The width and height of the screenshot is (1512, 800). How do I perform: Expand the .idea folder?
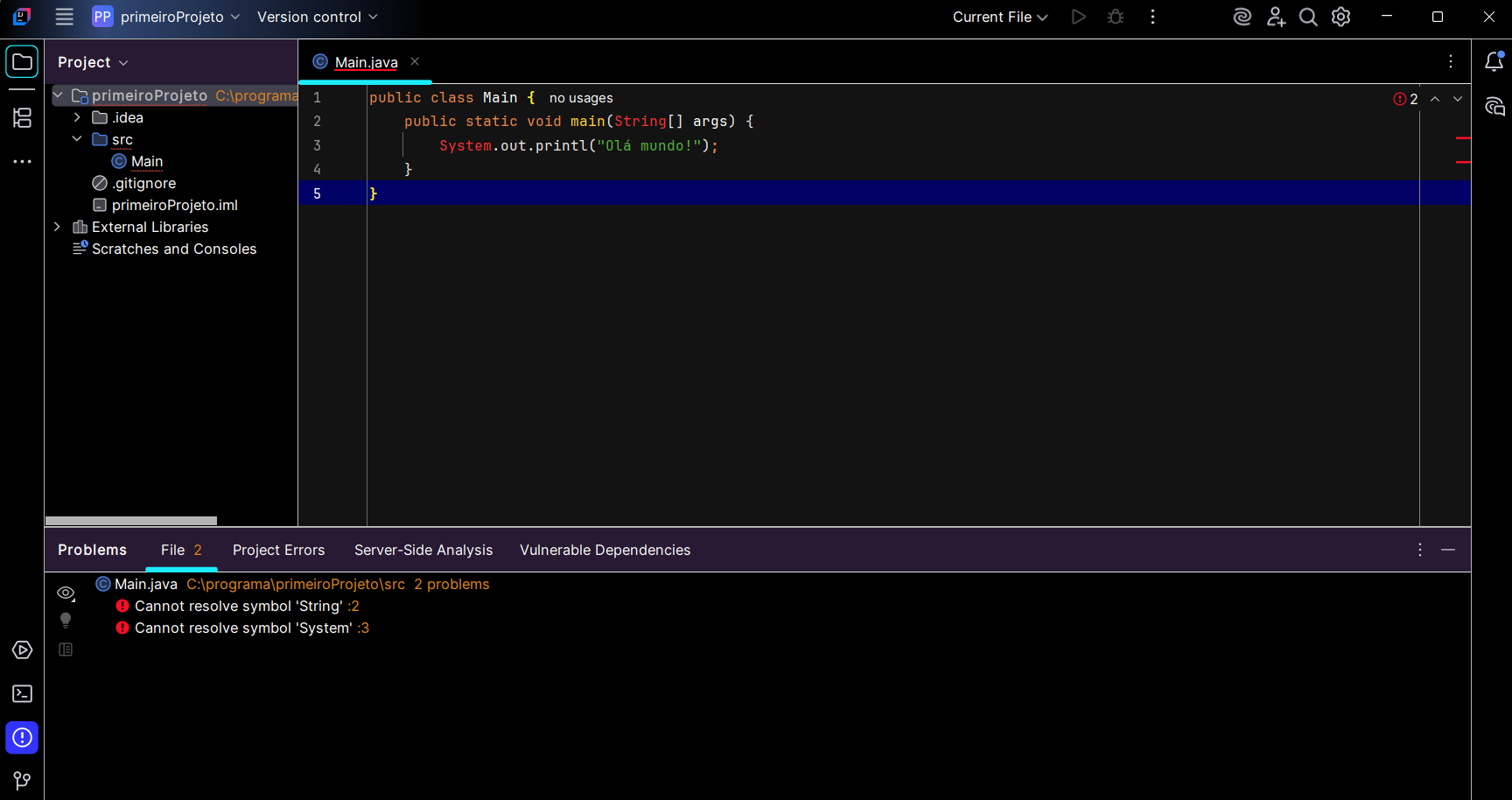(77, 117)
